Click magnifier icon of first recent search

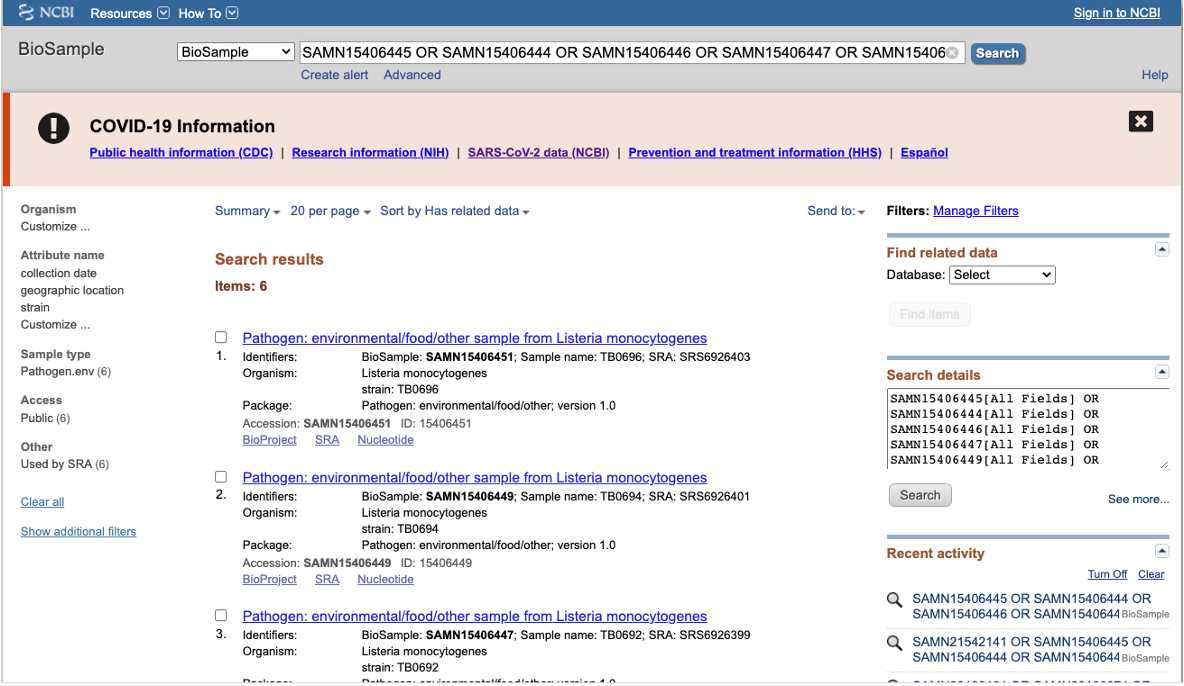(x=895, y=600)
